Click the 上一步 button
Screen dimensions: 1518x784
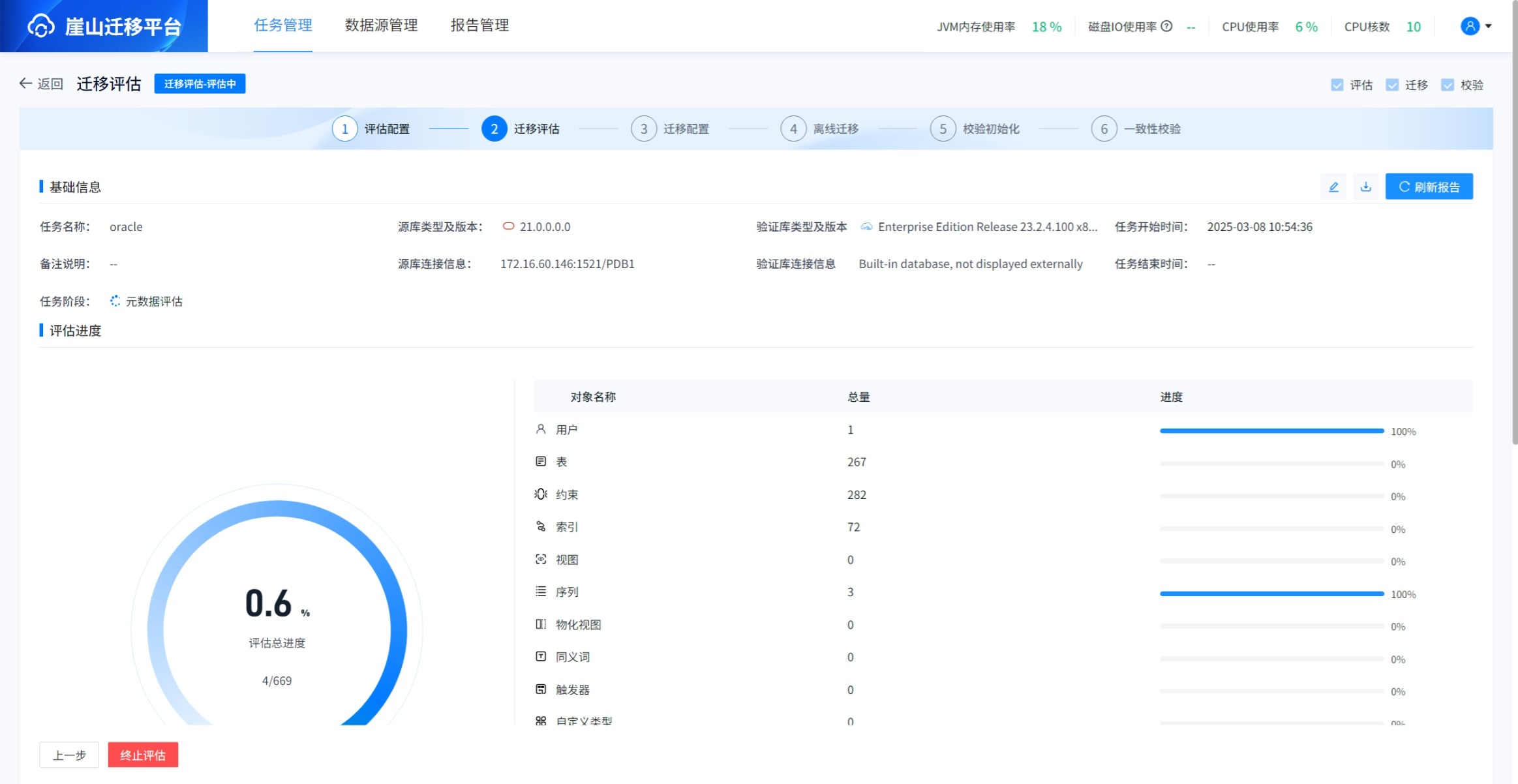[x=69, y=755]
